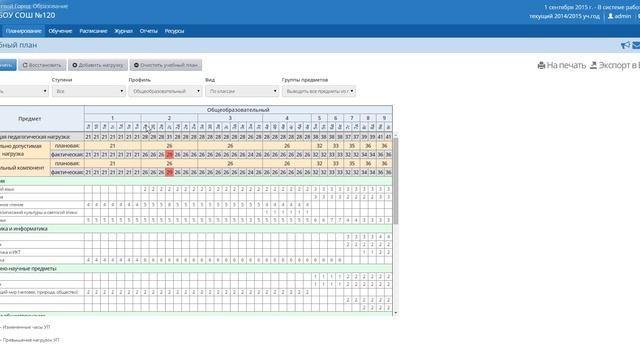640x360 pixels.
Task: Click the table scrollbar down arrow
Action: click(x=395, y=313)
